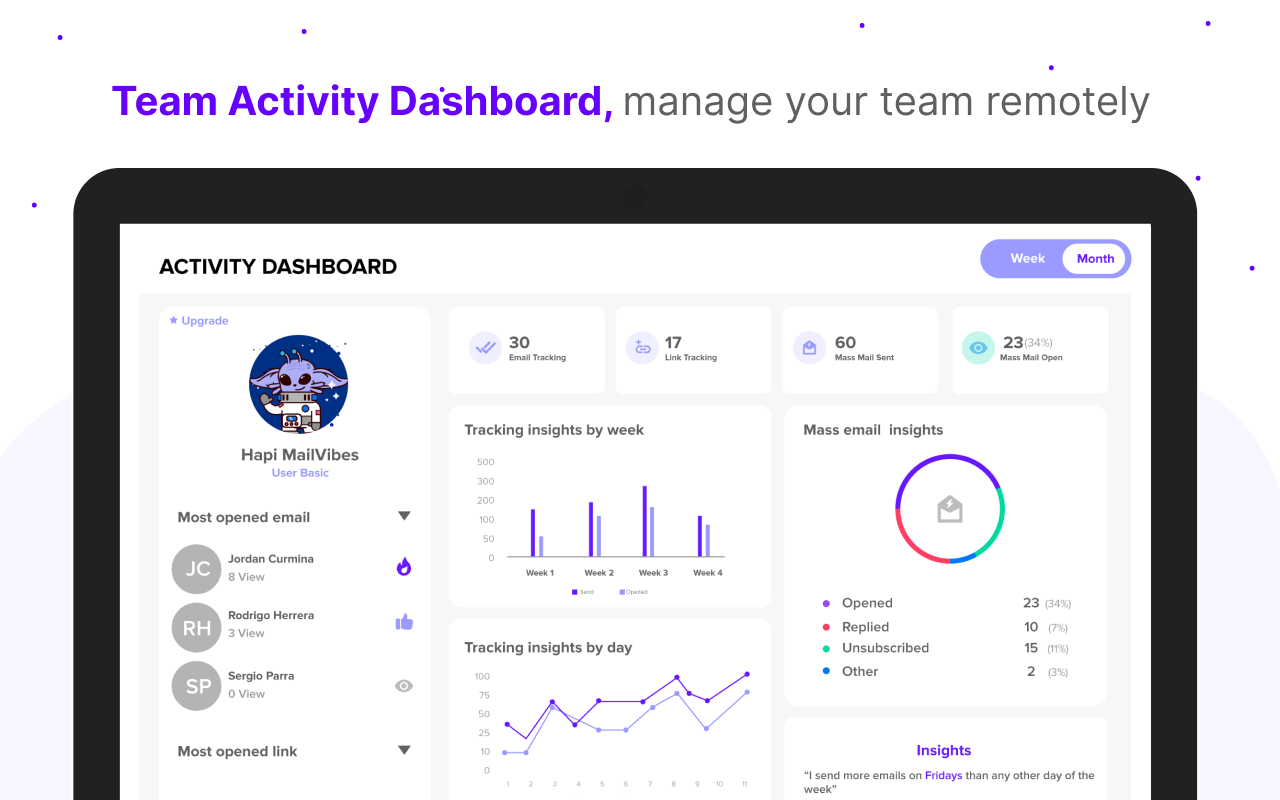This screenshot has height=800, width=1280.
Task: Click the Week 4 label on bar chart
Action: click(x=708, y=573)
